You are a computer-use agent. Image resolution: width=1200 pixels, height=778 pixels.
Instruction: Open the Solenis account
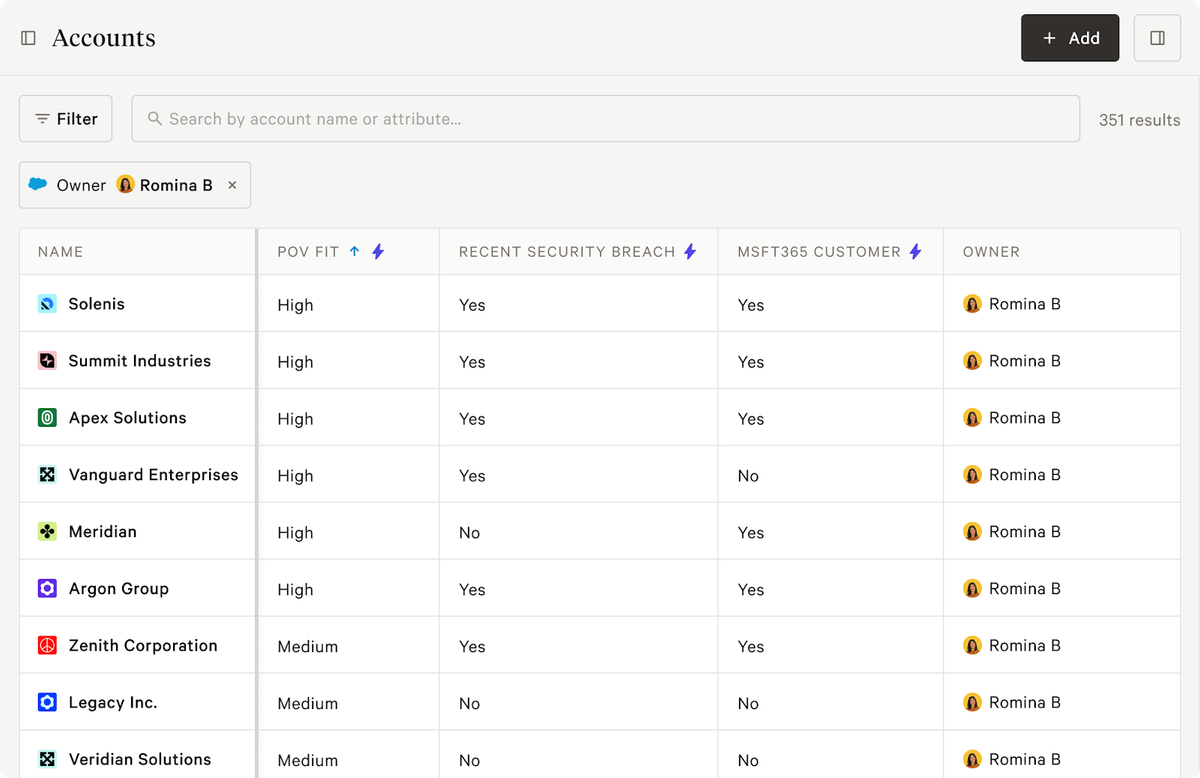[x=96, y=304]
